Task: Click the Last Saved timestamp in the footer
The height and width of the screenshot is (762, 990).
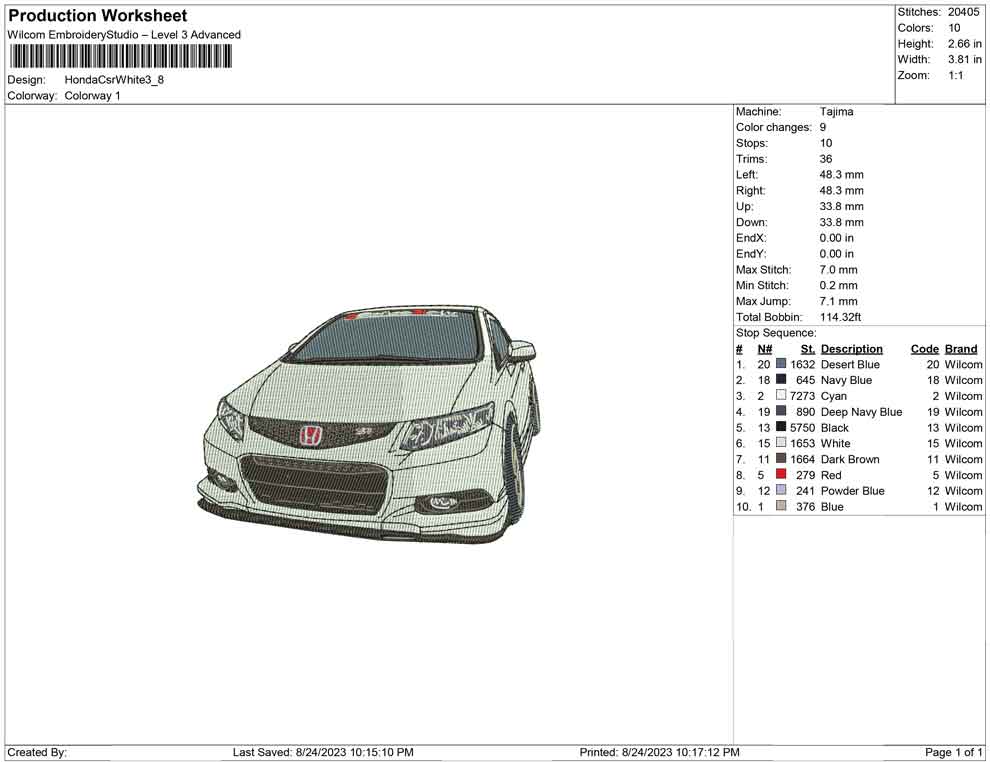Action: [323, 752]
